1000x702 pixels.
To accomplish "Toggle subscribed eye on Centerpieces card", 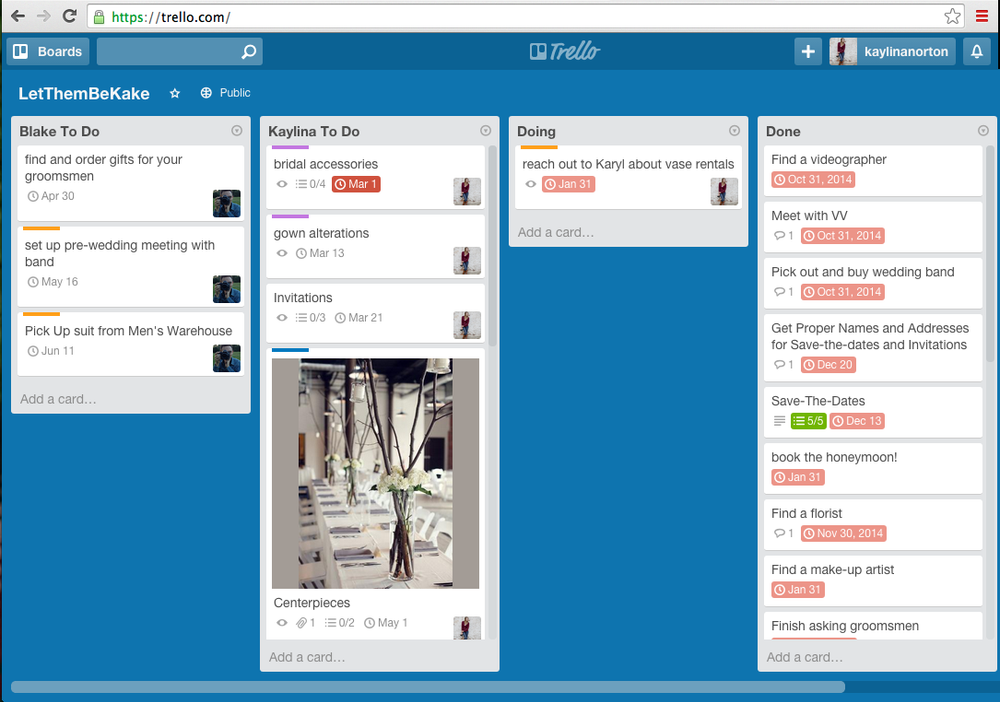I will [x=282, y=623].
